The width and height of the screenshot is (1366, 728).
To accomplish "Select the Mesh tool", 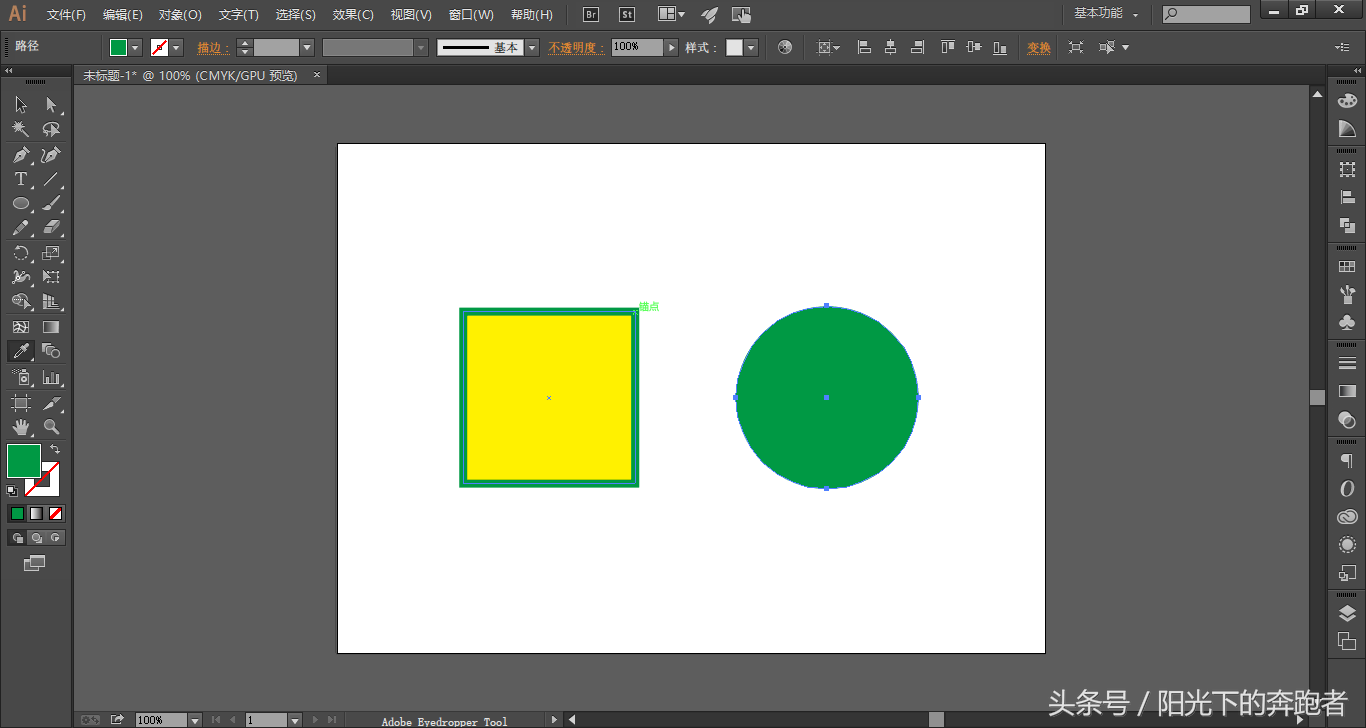I will pos(20,327).
